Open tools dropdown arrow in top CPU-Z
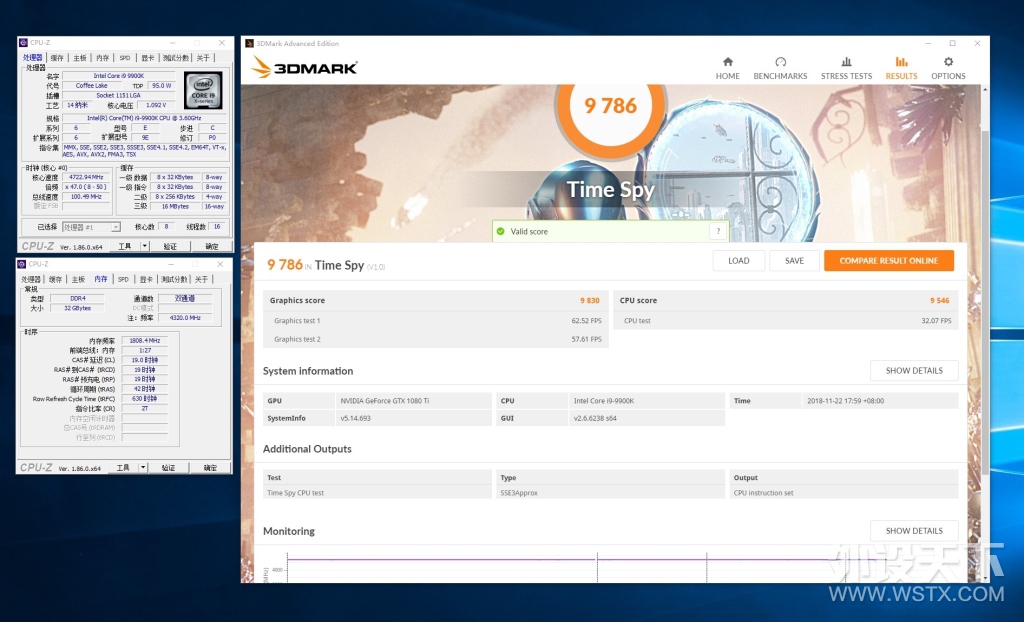 click(144, 246)
